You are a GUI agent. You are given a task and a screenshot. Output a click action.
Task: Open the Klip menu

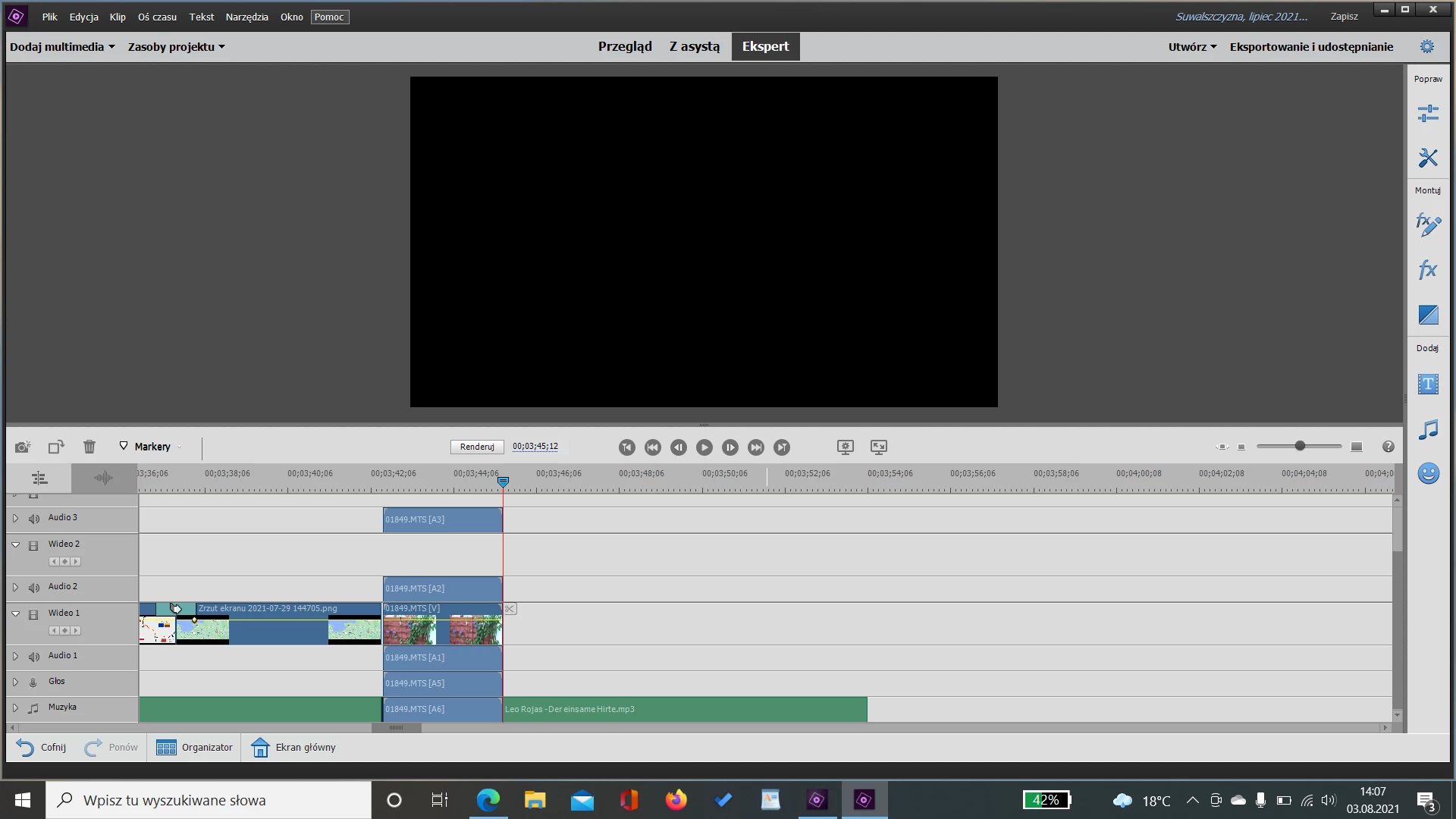tap(118, 17)
